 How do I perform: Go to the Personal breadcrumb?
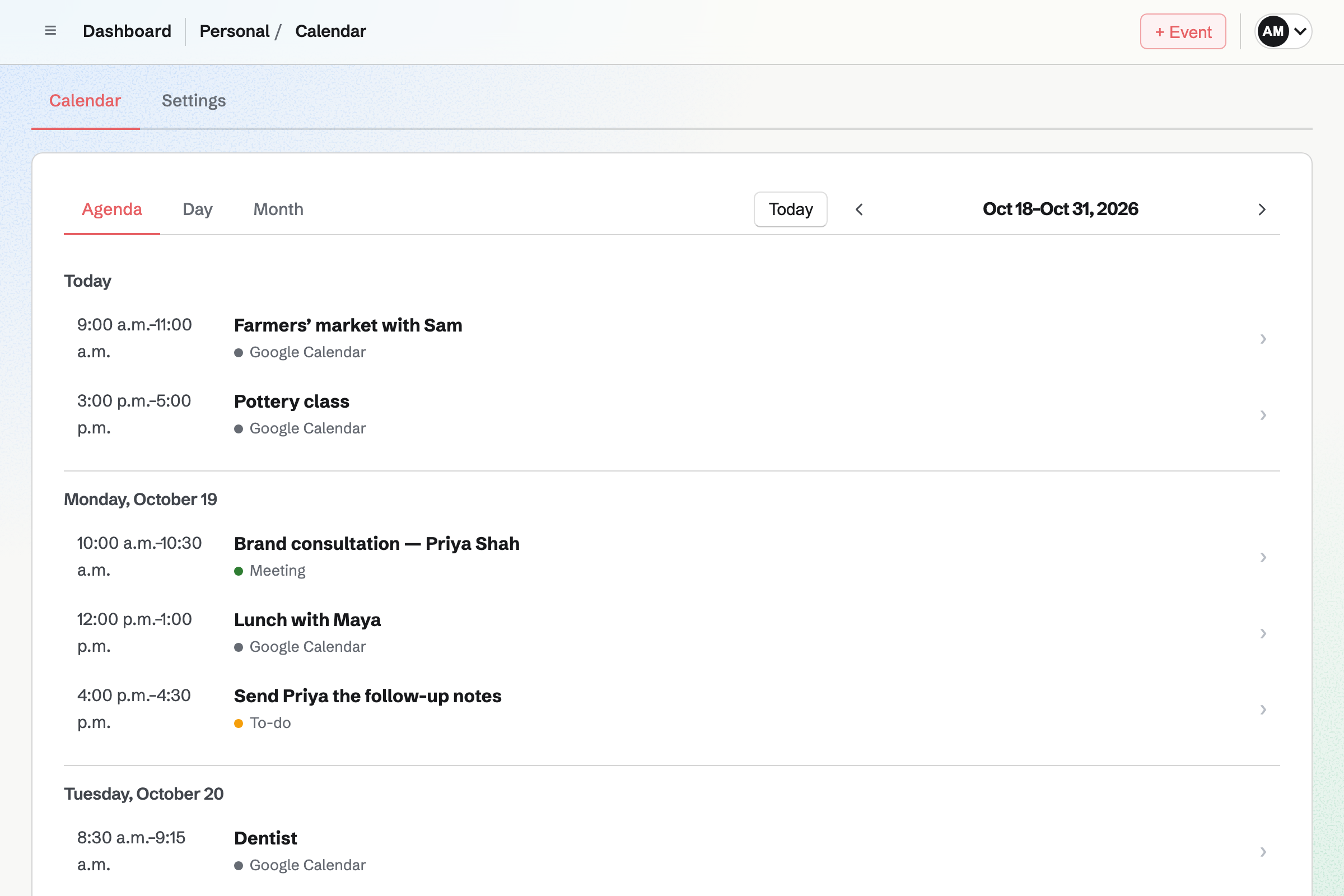click(234, 31)
